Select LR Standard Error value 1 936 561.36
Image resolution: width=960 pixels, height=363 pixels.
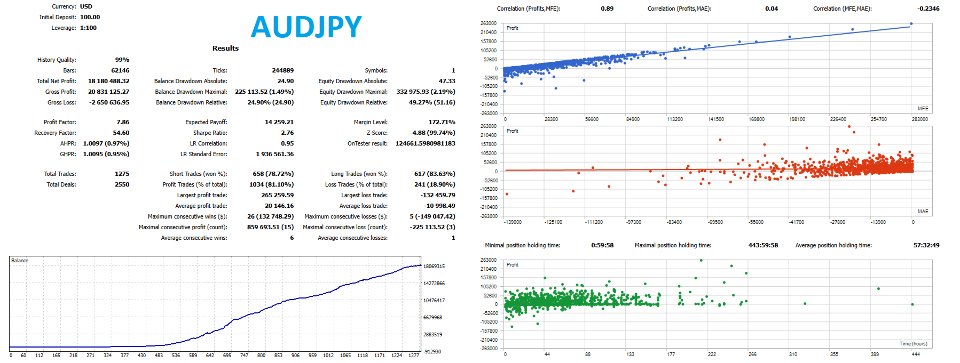[x=274, y=154]
